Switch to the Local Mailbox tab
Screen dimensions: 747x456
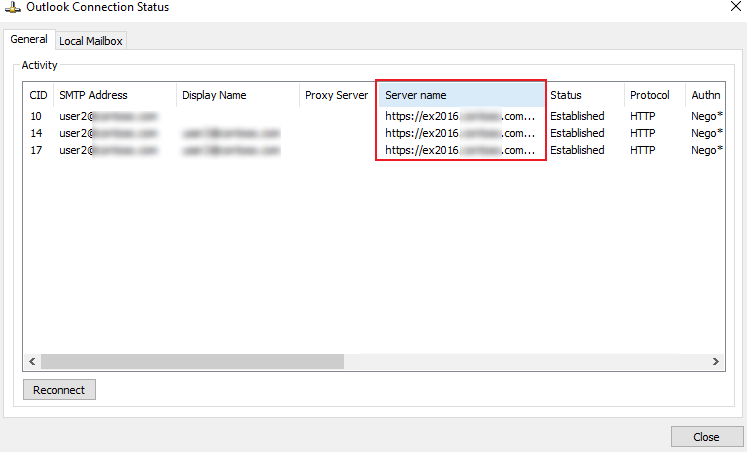click(x=91, y=41)
